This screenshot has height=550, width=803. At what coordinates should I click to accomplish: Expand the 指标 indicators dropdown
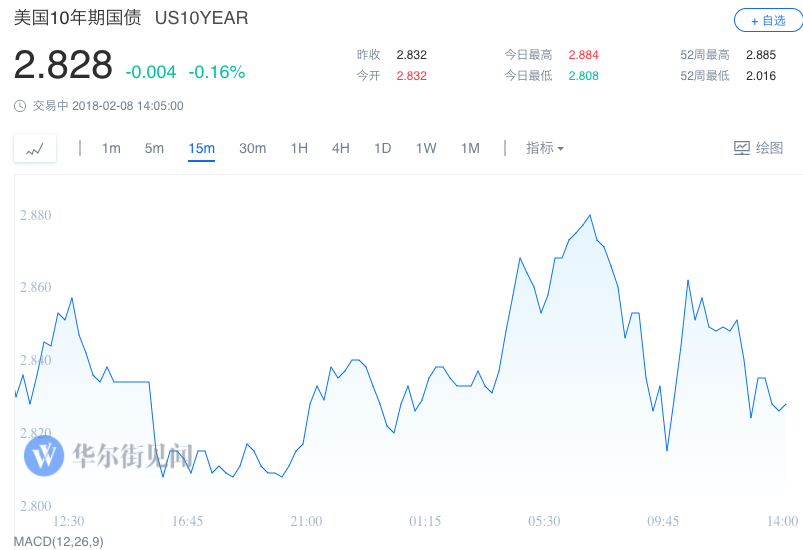tap(545, 148)
